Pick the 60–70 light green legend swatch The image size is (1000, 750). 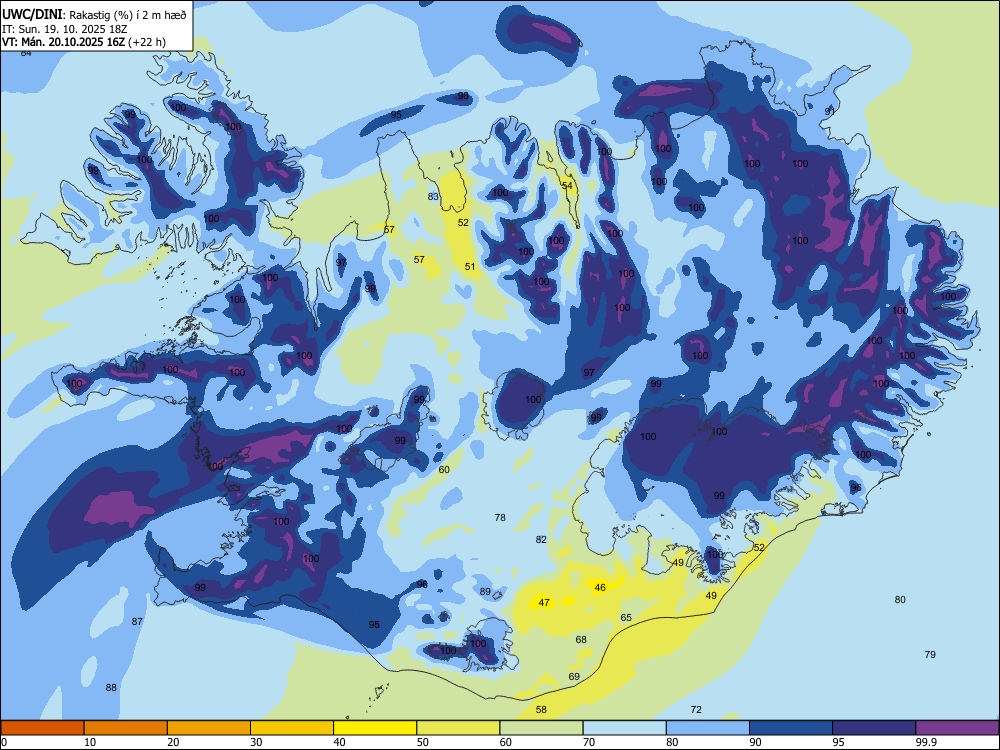541,728
